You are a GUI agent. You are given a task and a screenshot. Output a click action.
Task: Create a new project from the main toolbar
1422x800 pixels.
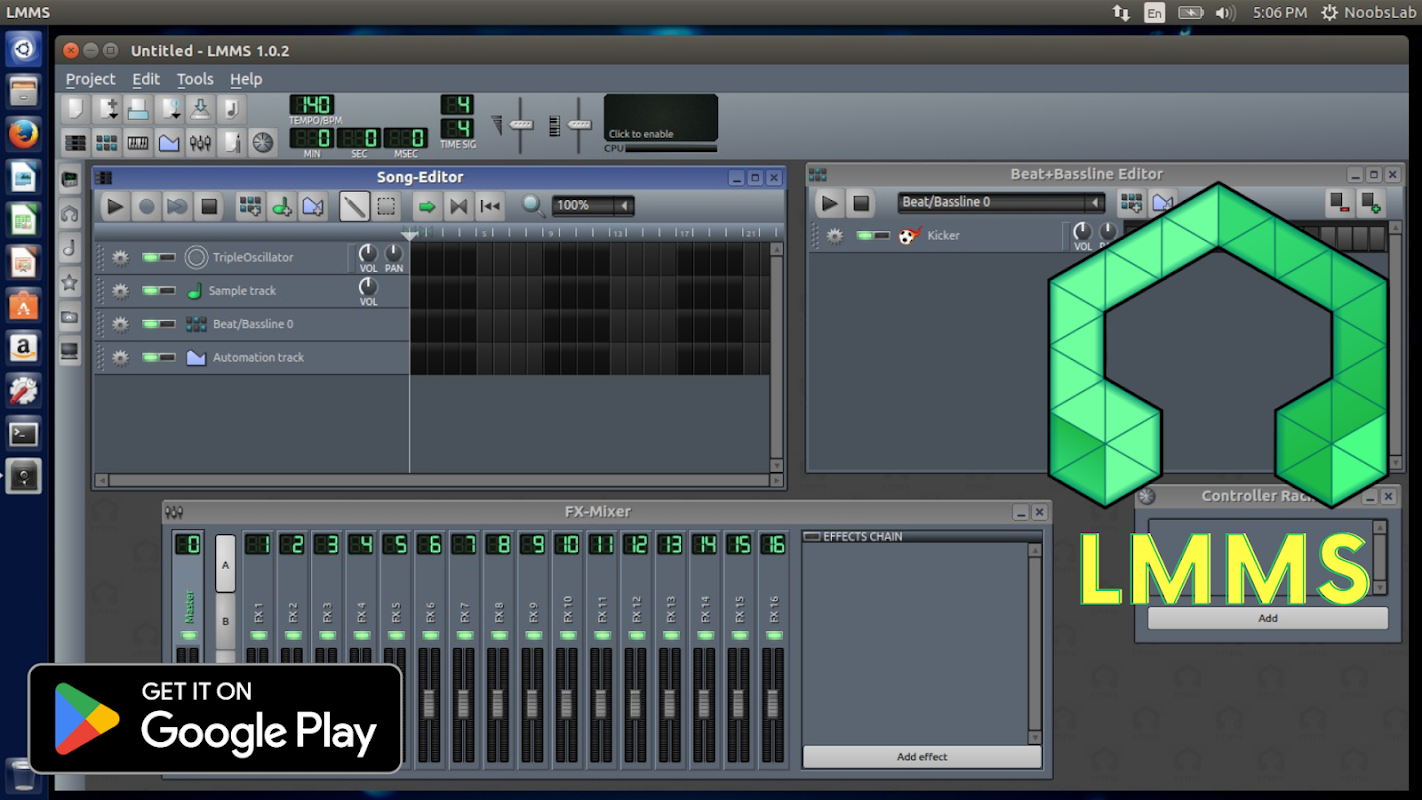(x=76, y=109)
